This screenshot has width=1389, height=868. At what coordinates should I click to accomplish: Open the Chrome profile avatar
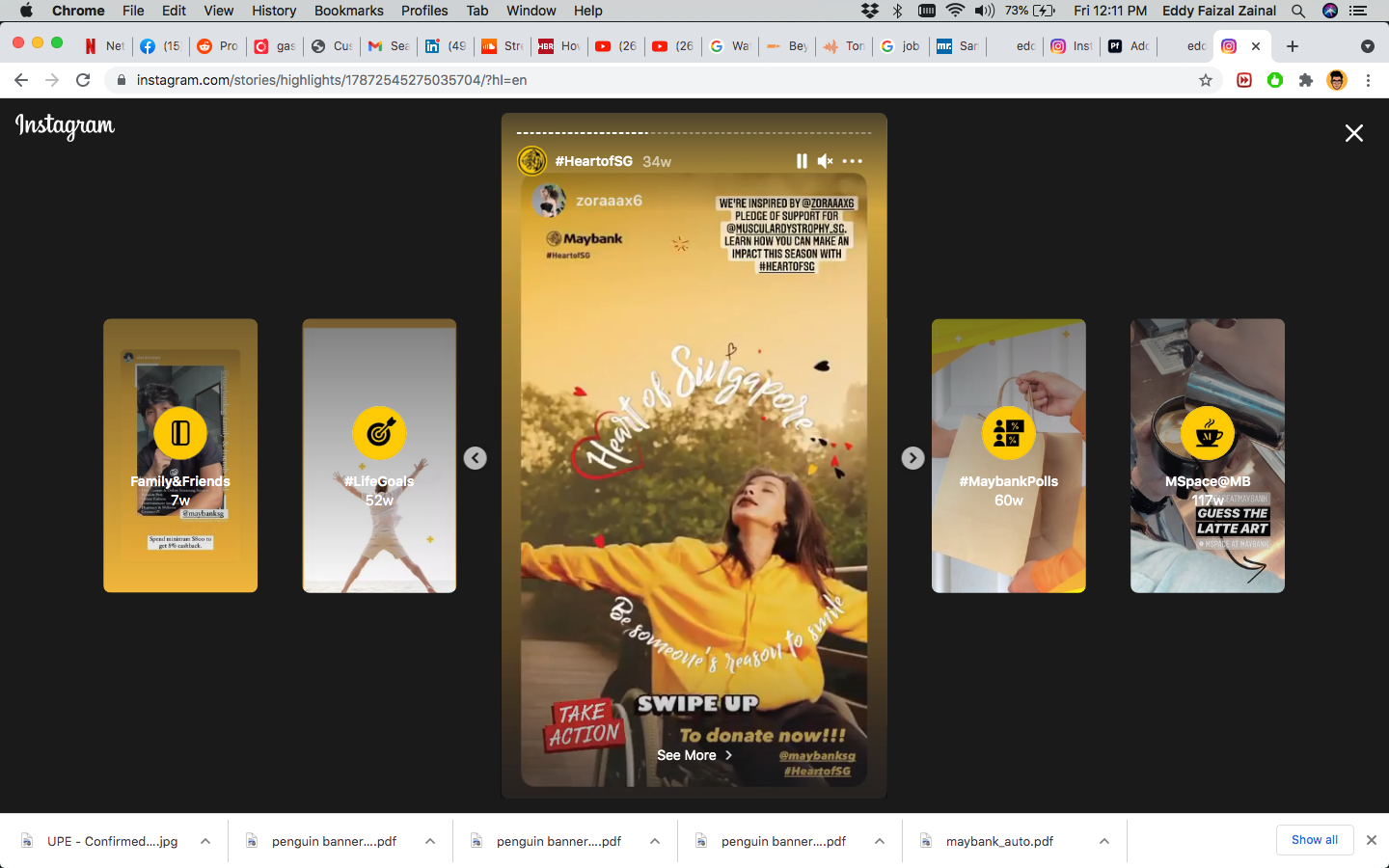pyautogui.click(x=1337, y=80)
